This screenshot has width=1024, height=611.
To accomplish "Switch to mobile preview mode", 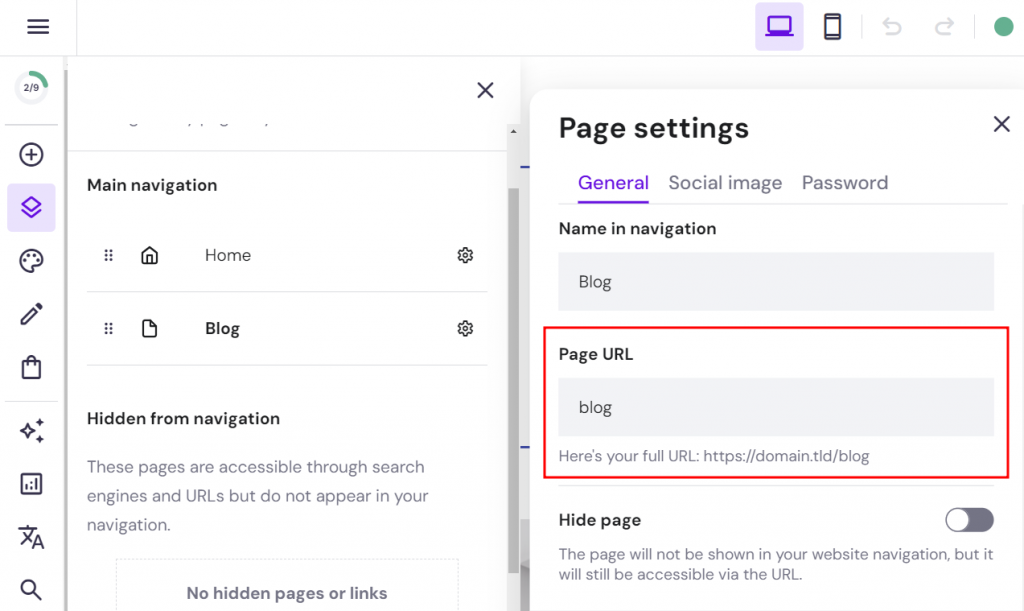I will (833, 26).
